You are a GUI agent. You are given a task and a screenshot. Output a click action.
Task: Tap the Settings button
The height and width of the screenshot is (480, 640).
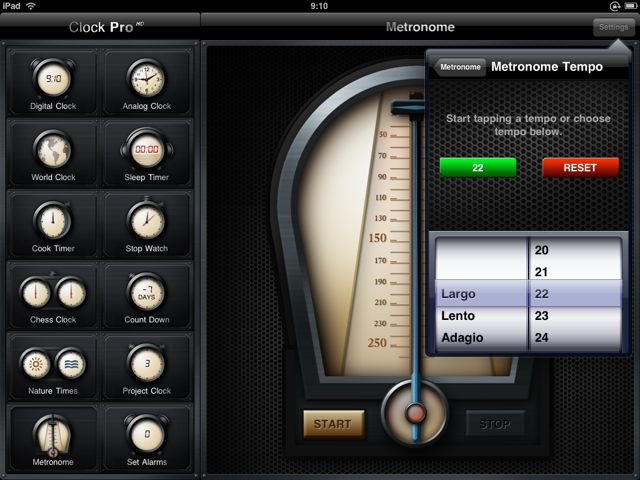(613, 27)
